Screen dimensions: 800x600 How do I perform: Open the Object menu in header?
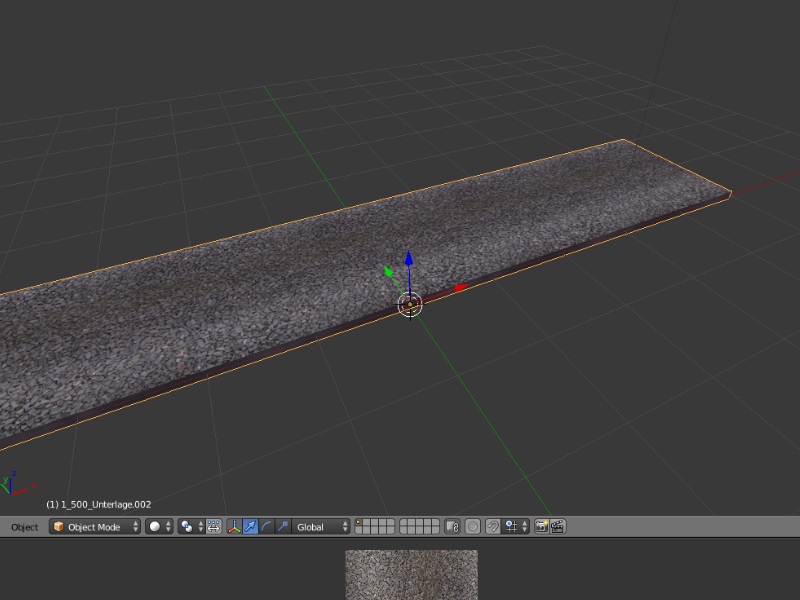(24, 527)
